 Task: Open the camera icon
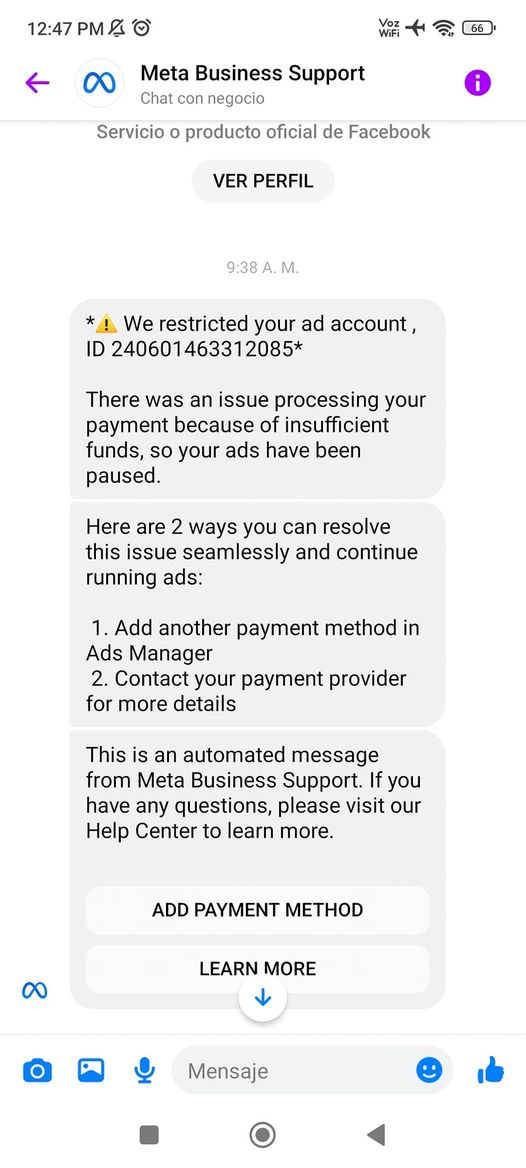[37, 1071]
